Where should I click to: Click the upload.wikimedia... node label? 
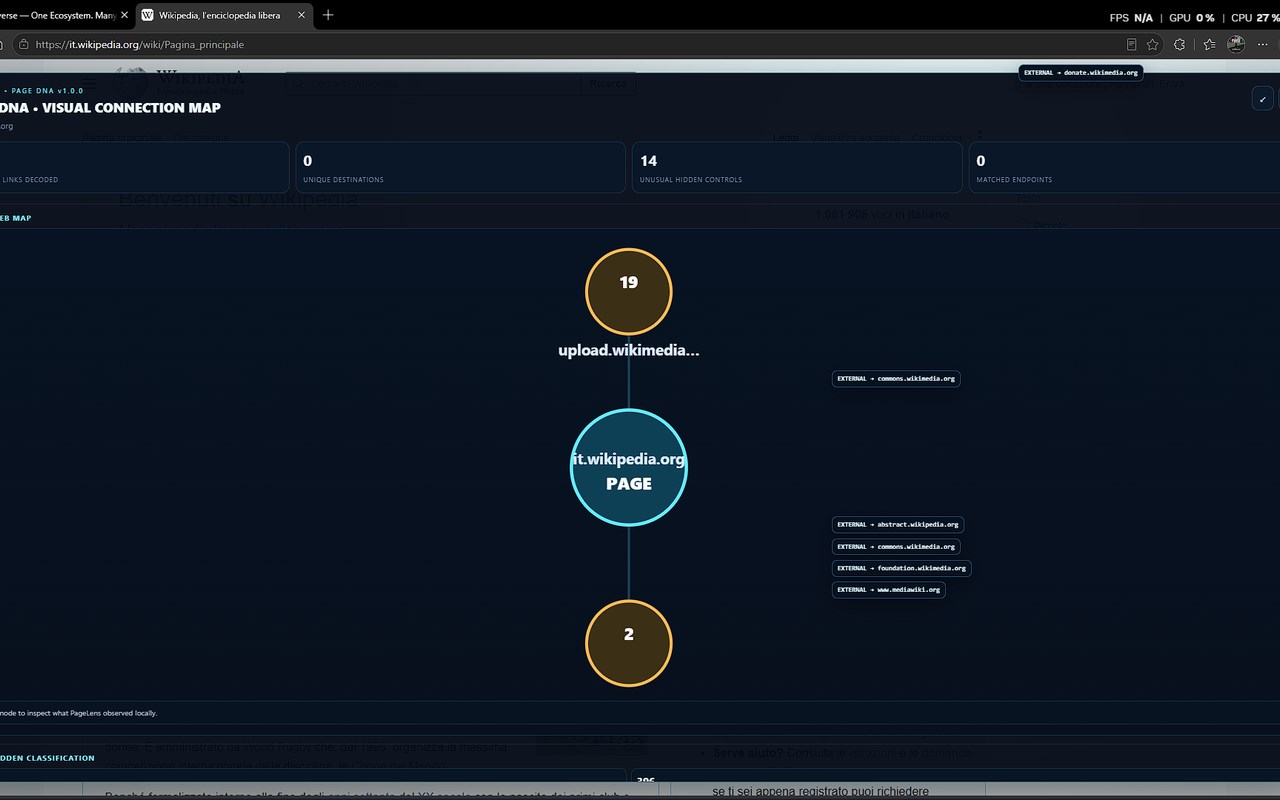(x=629, y=350)
